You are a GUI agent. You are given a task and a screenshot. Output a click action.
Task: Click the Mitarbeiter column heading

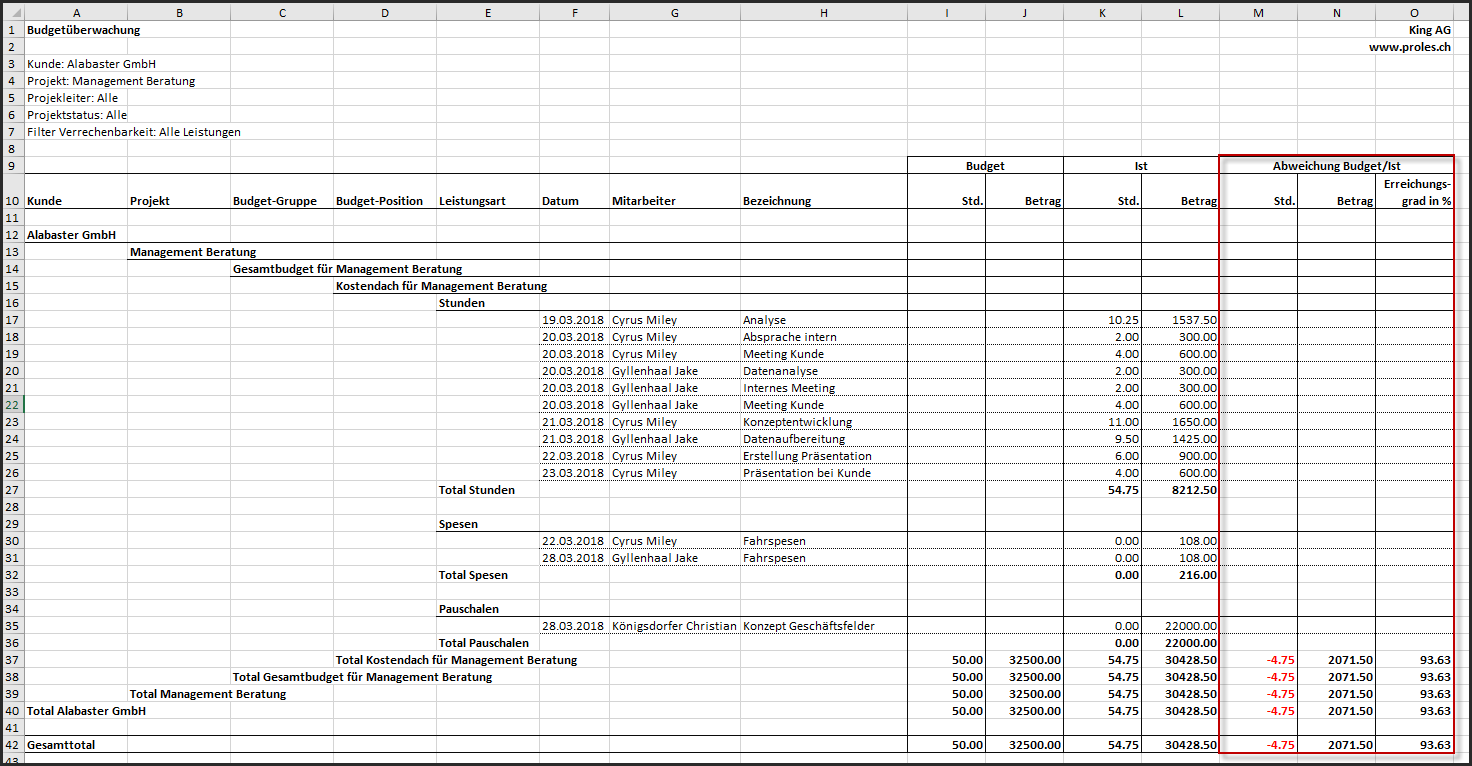pyautogui.click(x=643, y=201)
